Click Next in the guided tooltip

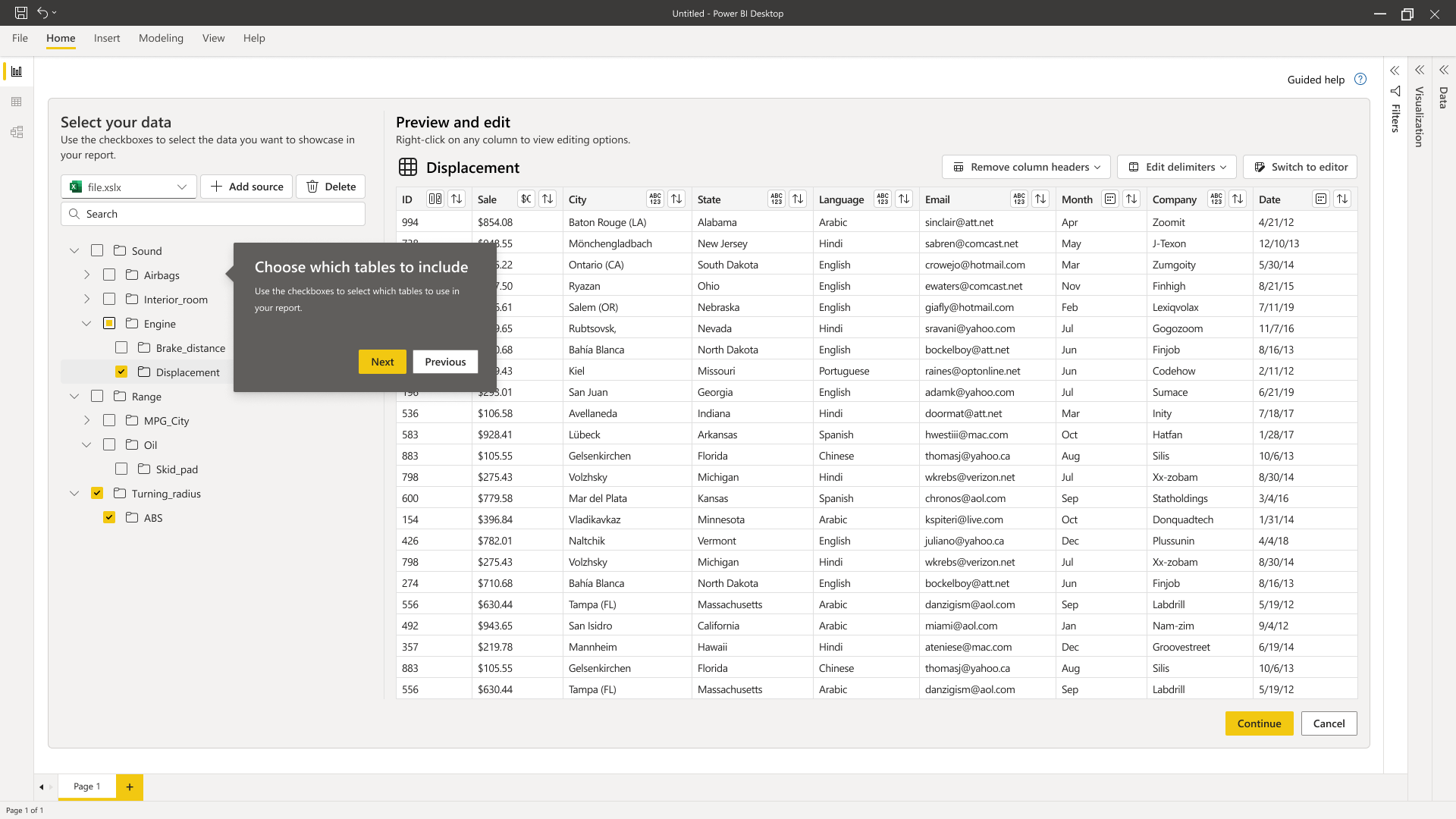tap(382, 362)
